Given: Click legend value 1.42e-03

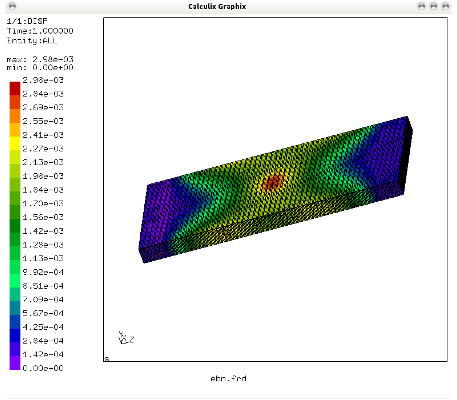Looking at the screenshot, I should click(43, 231).
